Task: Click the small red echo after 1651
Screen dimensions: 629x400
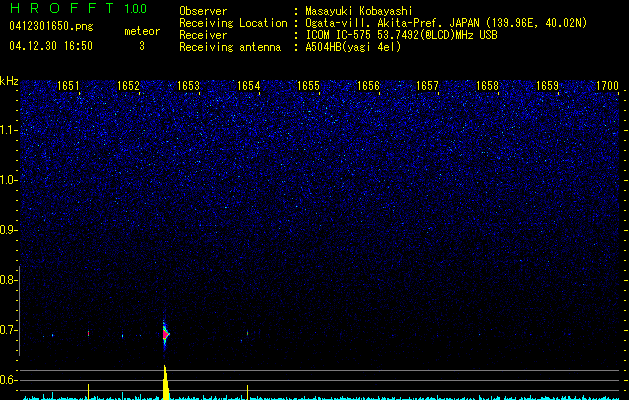Action: [x=88, y=333]
